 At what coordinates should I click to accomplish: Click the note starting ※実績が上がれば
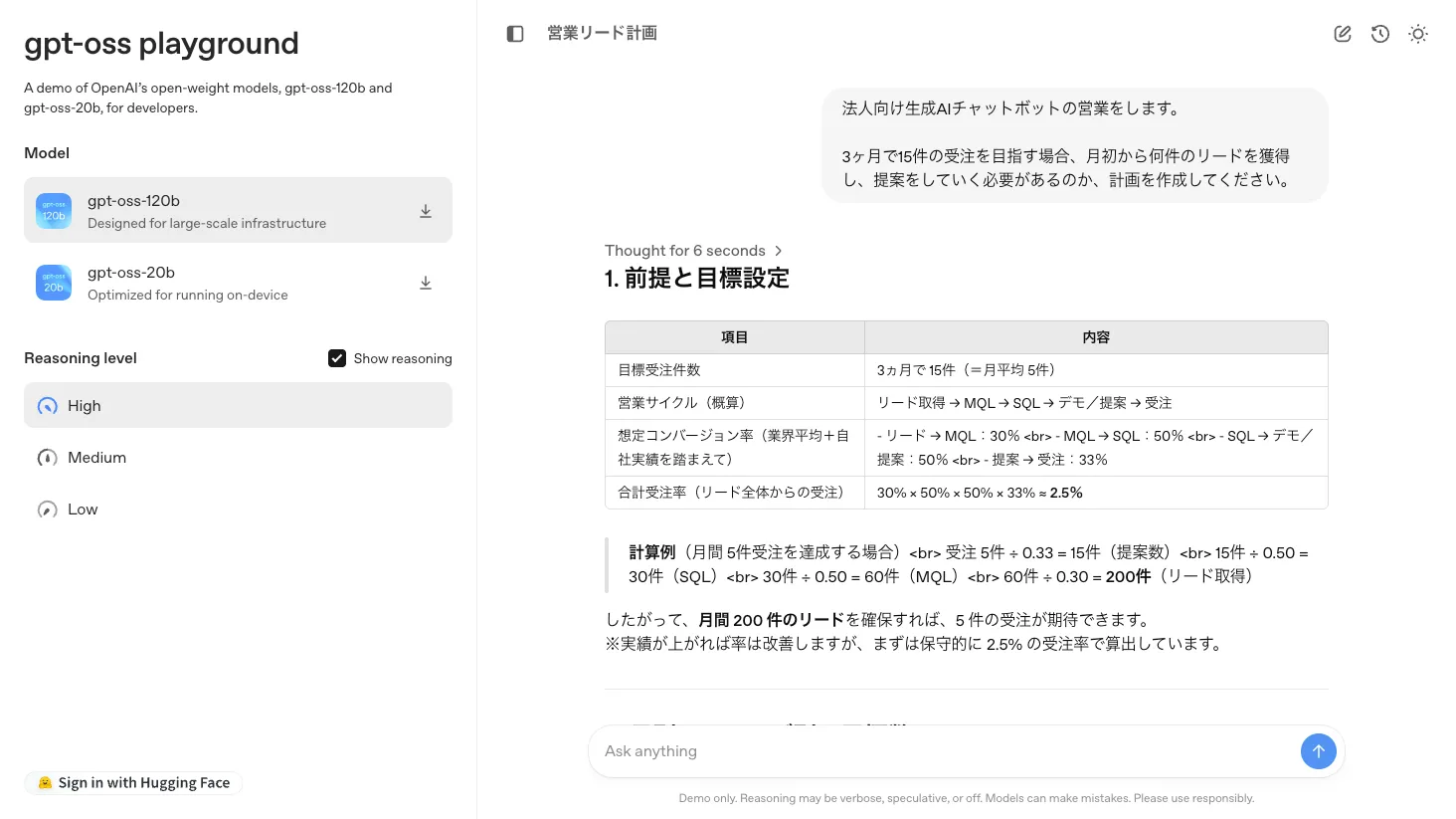(x=915, y=644)
